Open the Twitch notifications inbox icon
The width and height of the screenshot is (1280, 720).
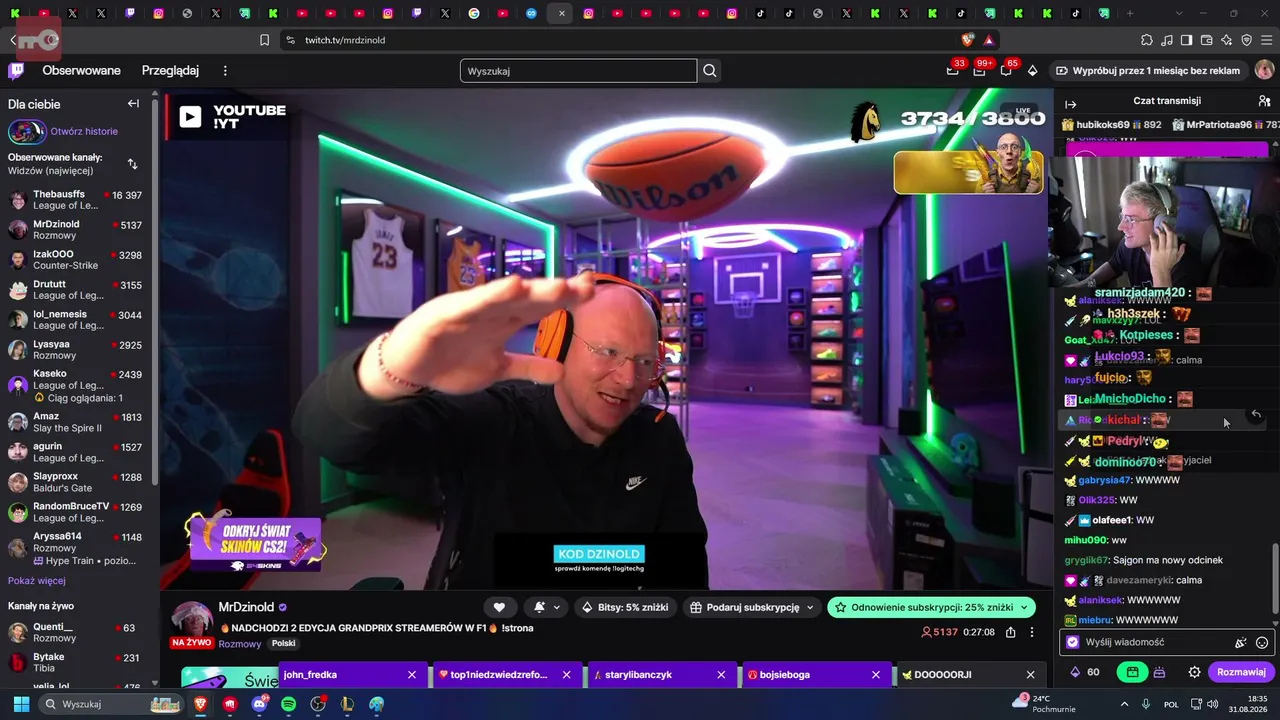pos(980,71)
